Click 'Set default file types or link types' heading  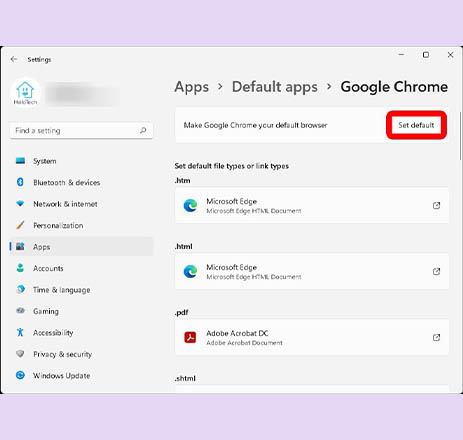232,166
